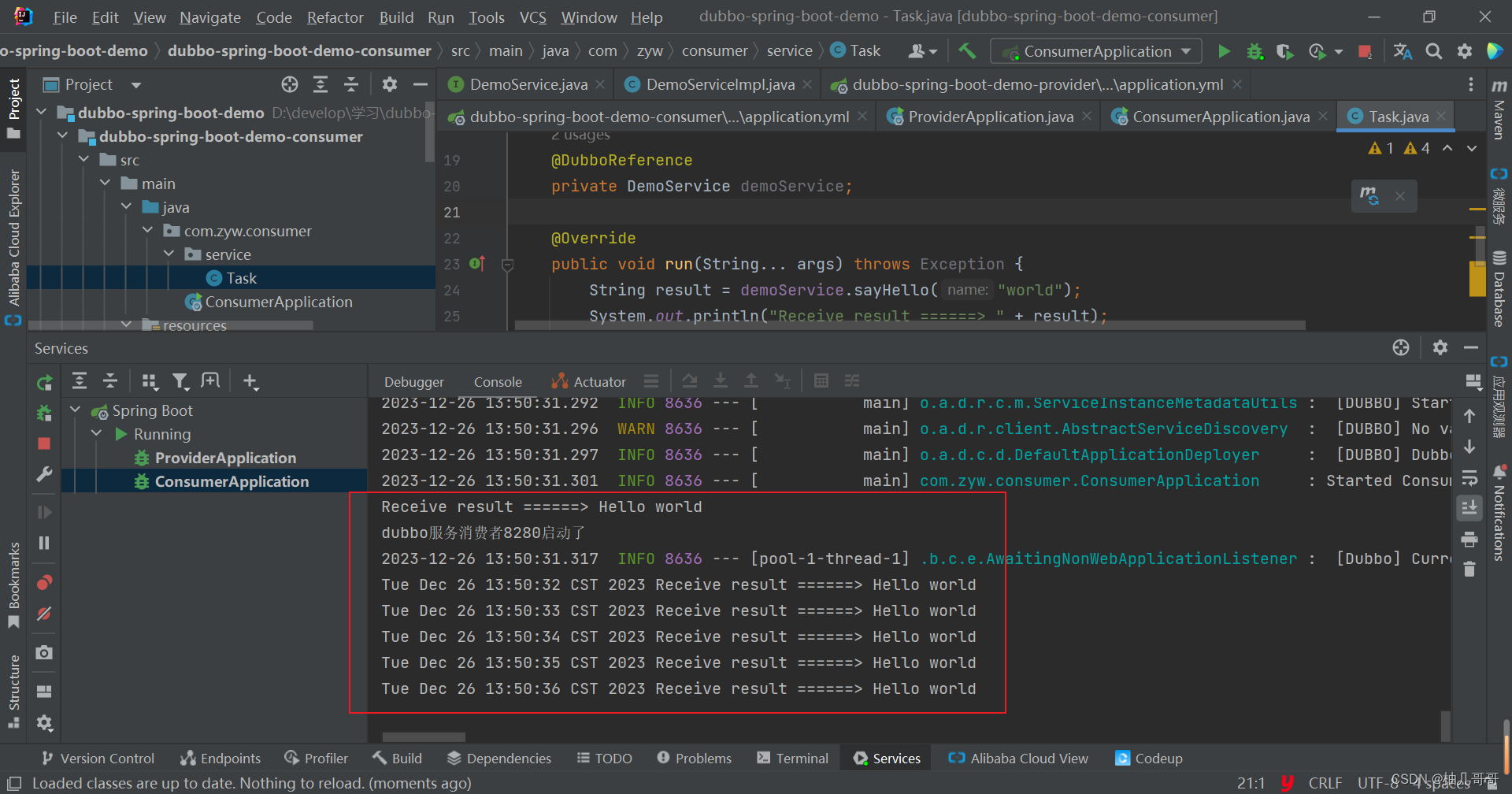This screenshot has height=794, width=1512.
Task: Open Project panel options gear
Action: coord(390,84)
